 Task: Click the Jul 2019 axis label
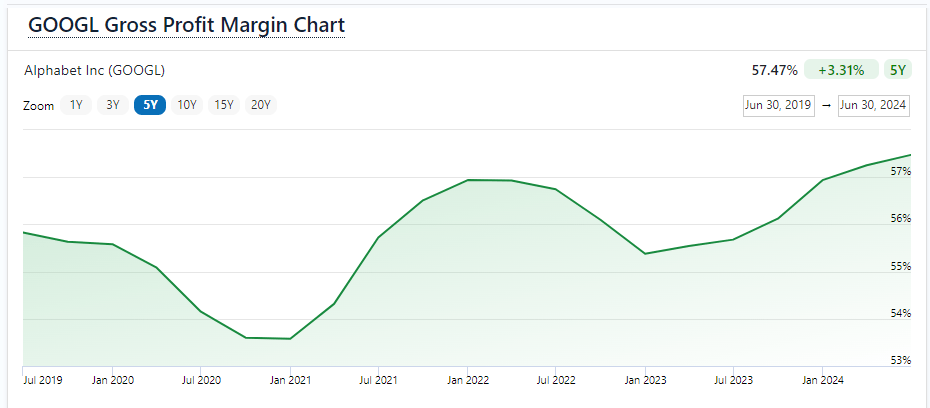43,380
